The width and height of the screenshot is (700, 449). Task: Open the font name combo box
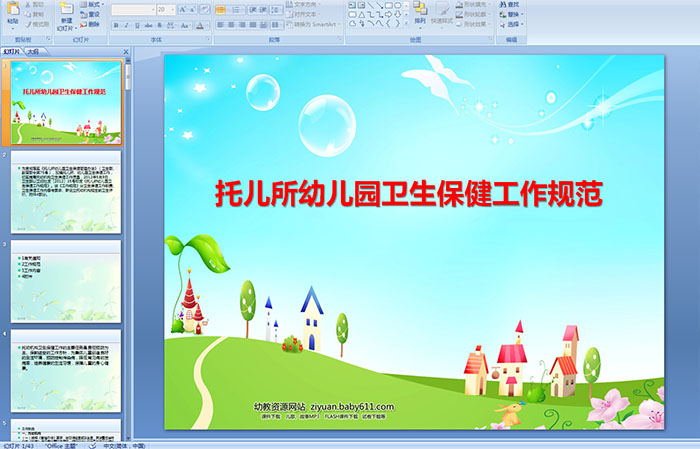click(x=133, y=9)
